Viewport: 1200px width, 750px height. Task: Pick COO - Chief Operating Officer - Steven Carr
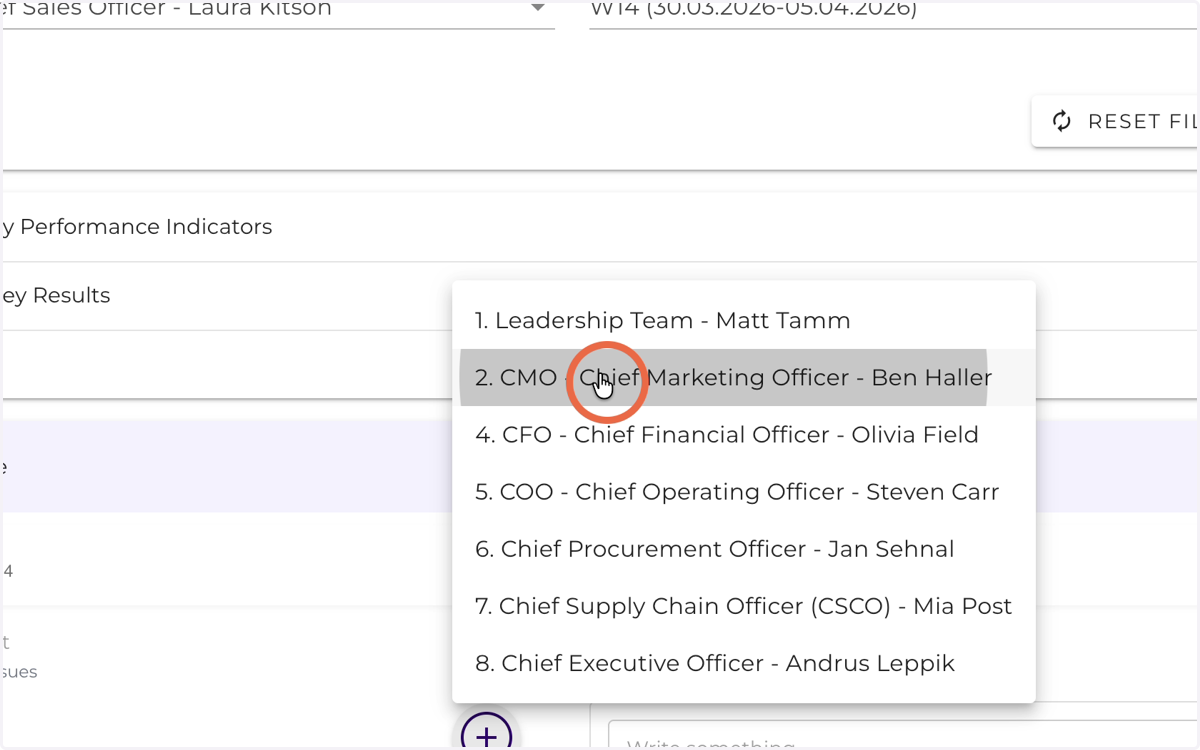click(743, 491)
